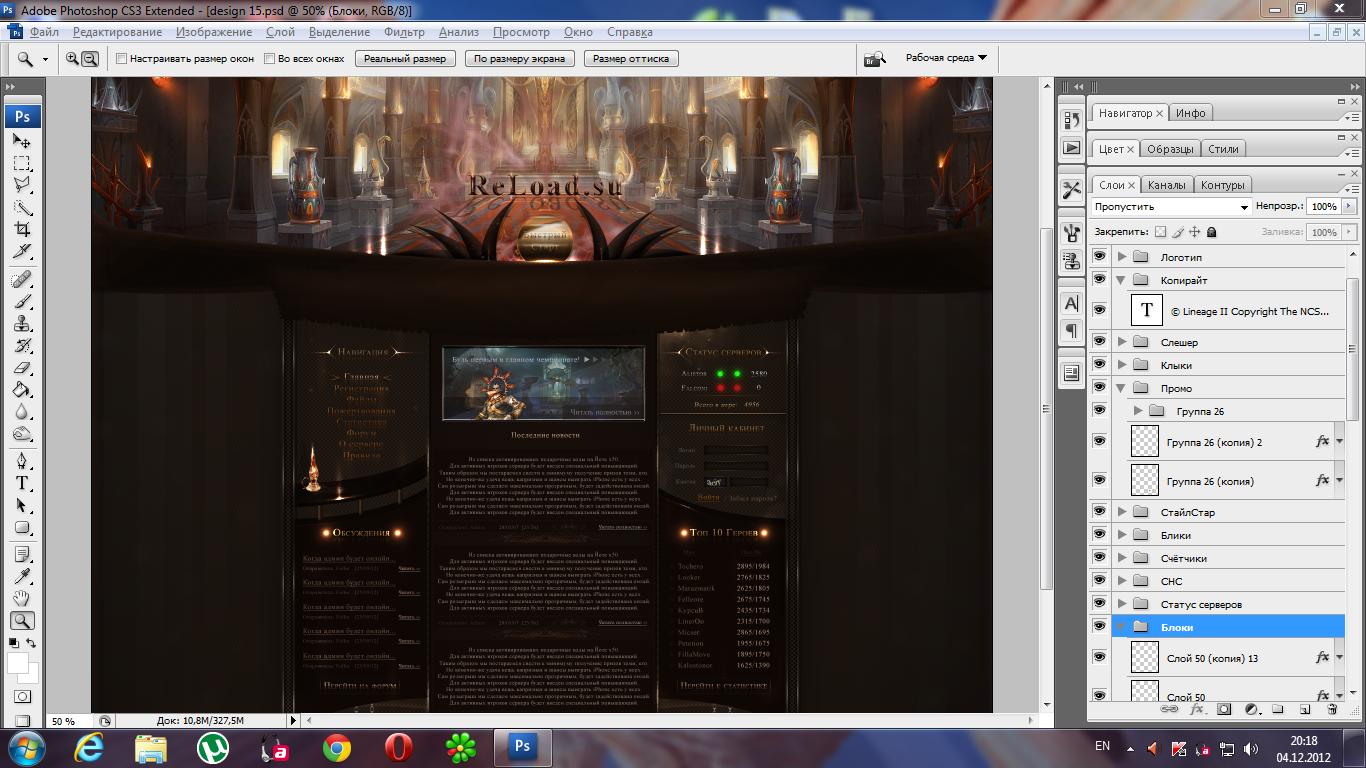Select the Slice tool
The width and height of the screenshot is (1366, 768).
(x=22, y=251)
